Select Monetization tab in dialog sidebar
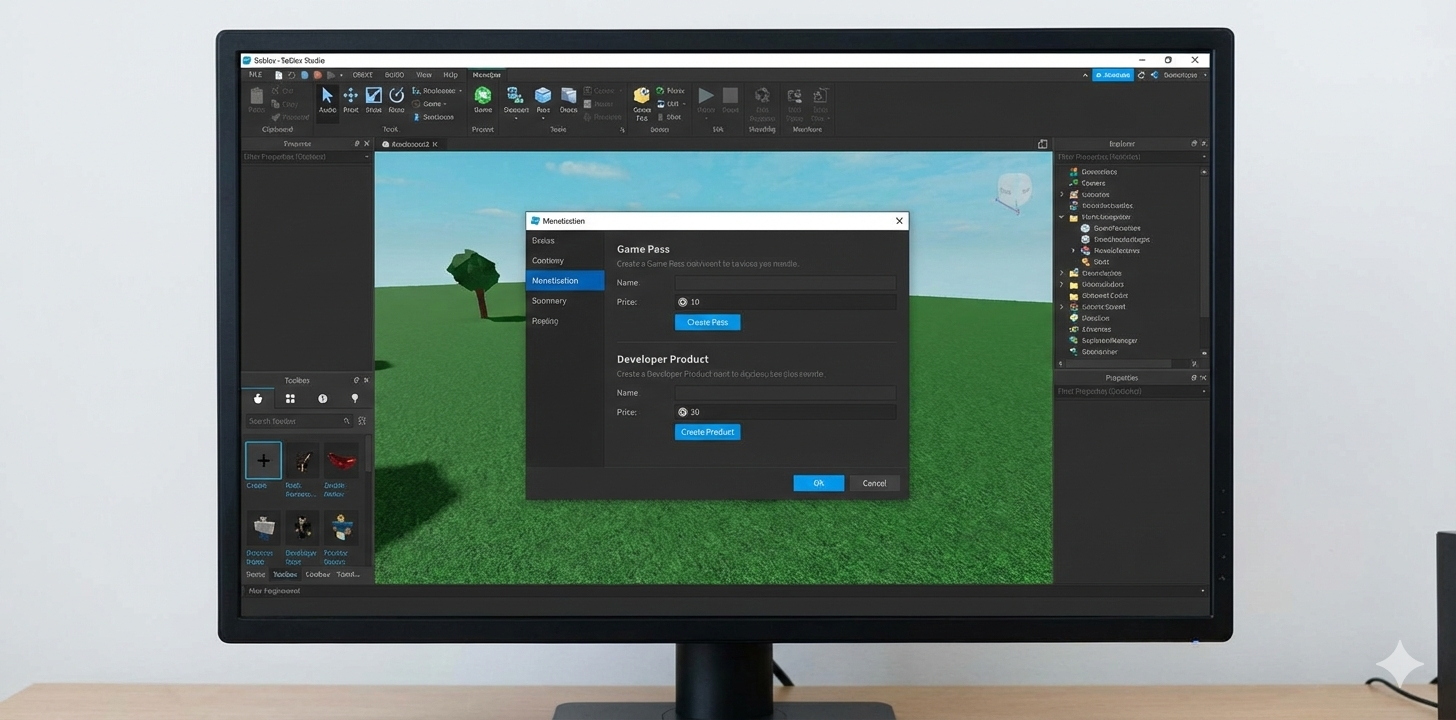The image size is (1456, 720). coord(565,281)
